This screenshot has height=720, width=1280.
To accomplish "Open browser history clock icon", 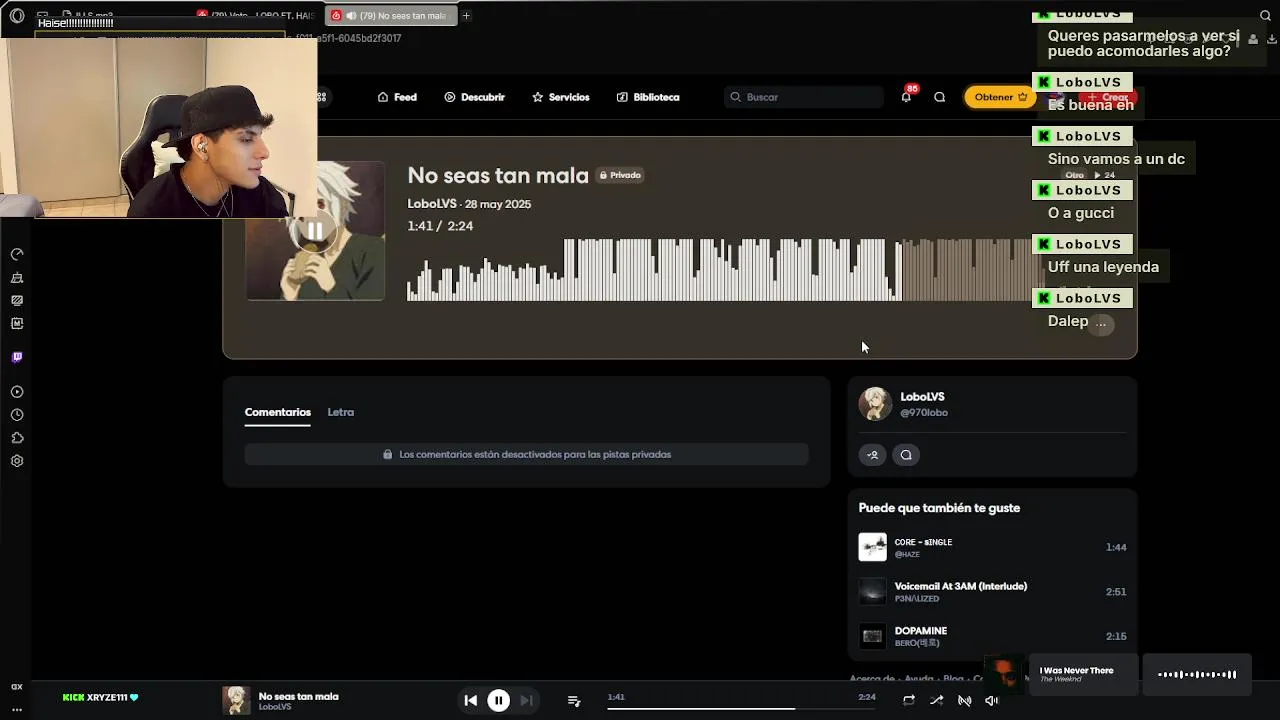I will [x=17, y=415].
